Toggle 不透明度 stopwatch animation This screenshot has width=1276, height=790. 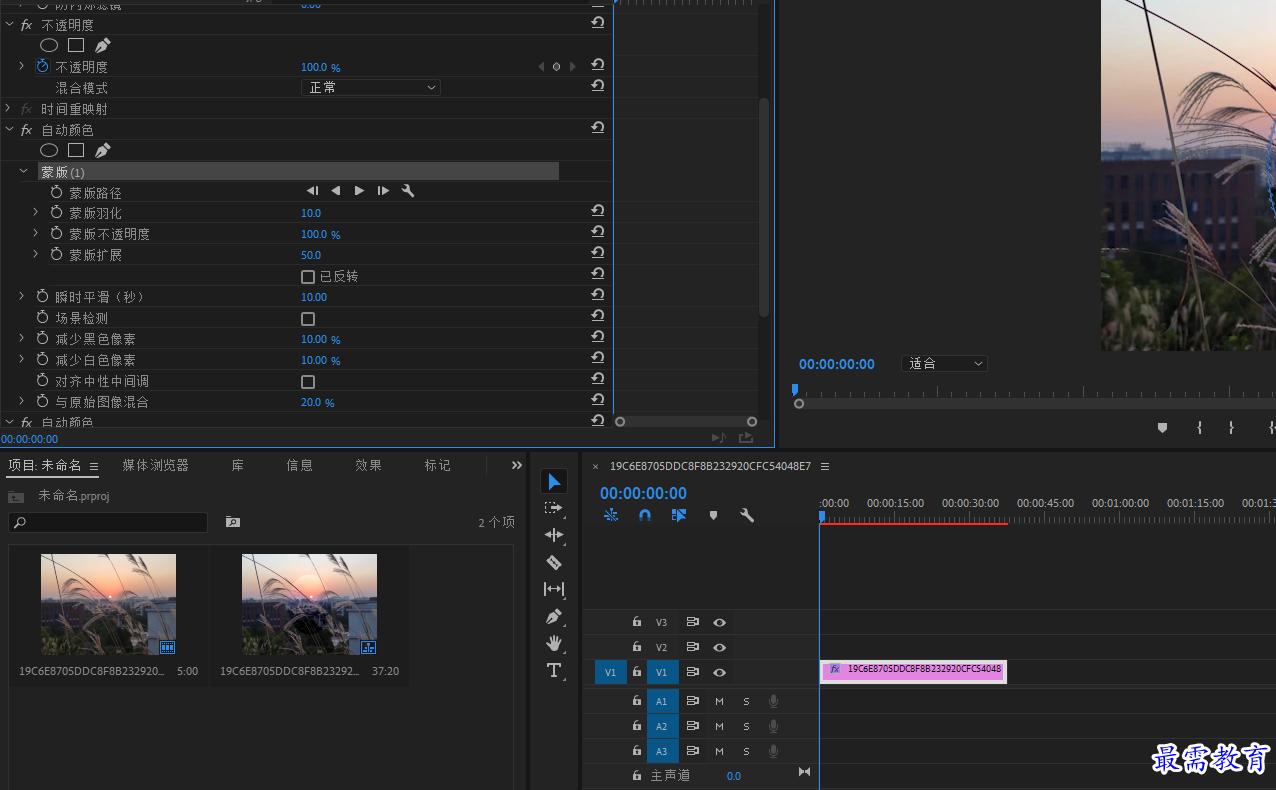(x=42, y=66)
